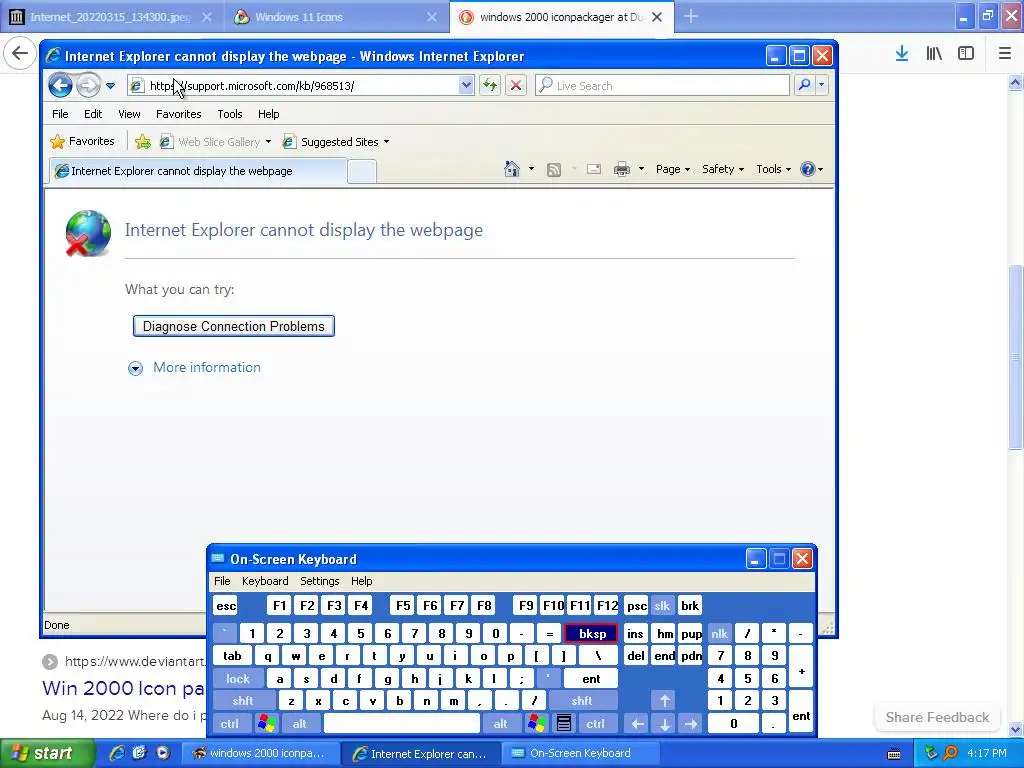The height and width of the screenshot is (768, 1024).
Task: Click the bksp key
Action: (x=591, y=633)
